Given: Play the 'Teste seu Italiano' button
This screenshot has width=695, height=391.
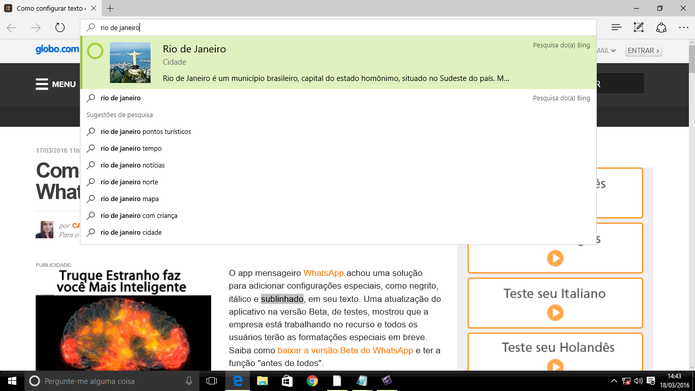Looking at the screenshot, I should (555, 313).
